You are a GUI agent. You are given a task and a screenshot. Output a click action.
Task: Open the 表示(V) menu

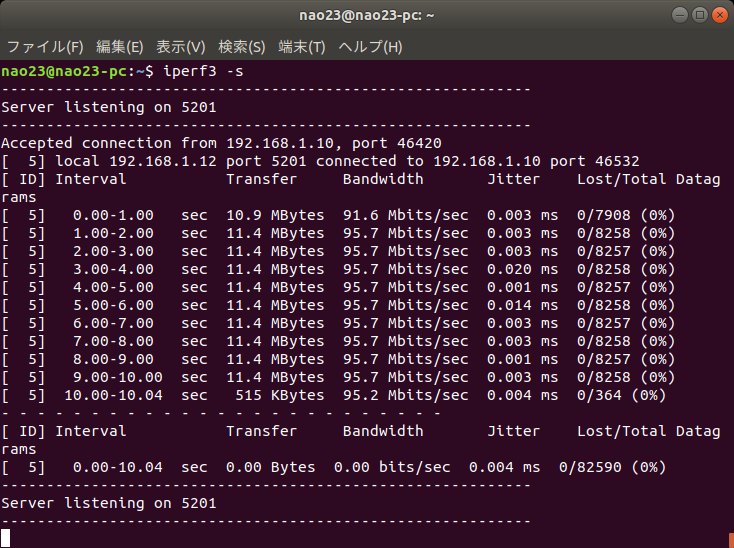(180, 47)
